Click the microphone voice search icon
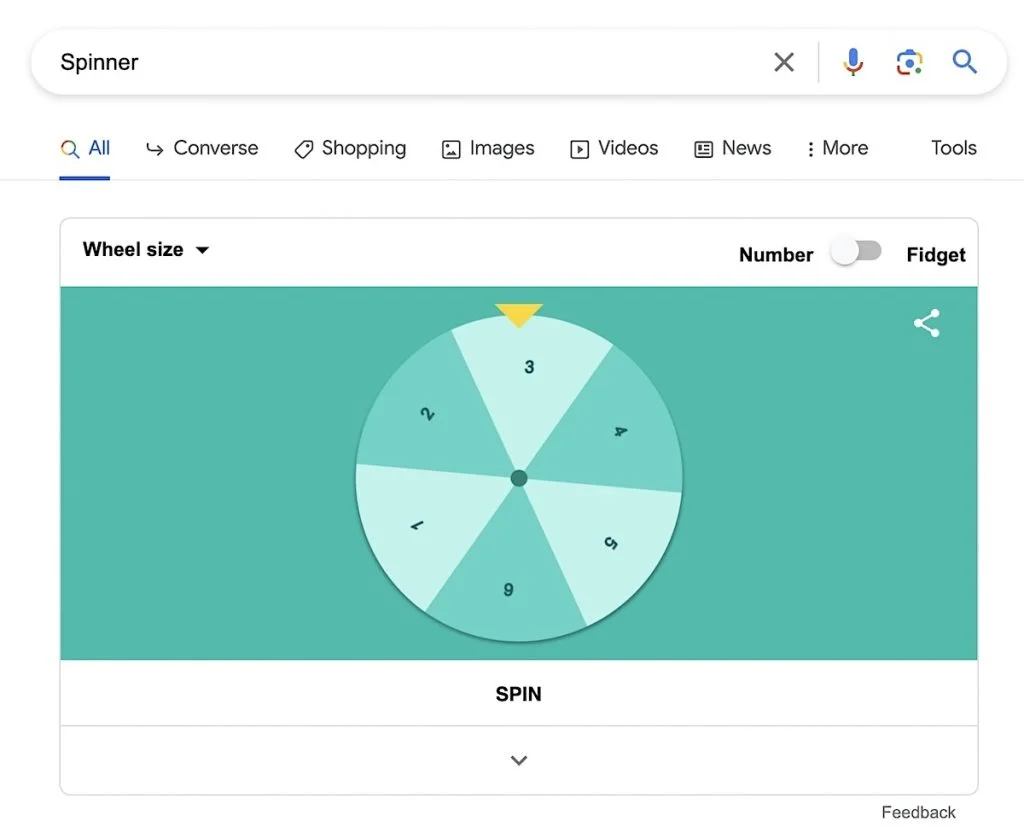1024x833 pixels. tap(853, 61)
